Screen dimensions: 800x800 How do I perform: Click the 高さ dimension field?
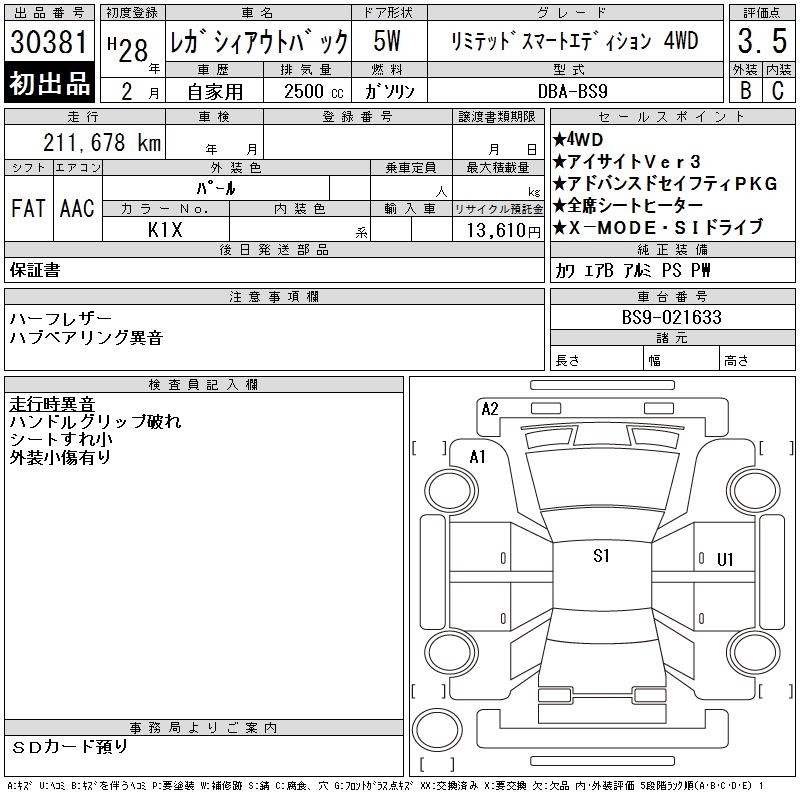pos(757,358)
